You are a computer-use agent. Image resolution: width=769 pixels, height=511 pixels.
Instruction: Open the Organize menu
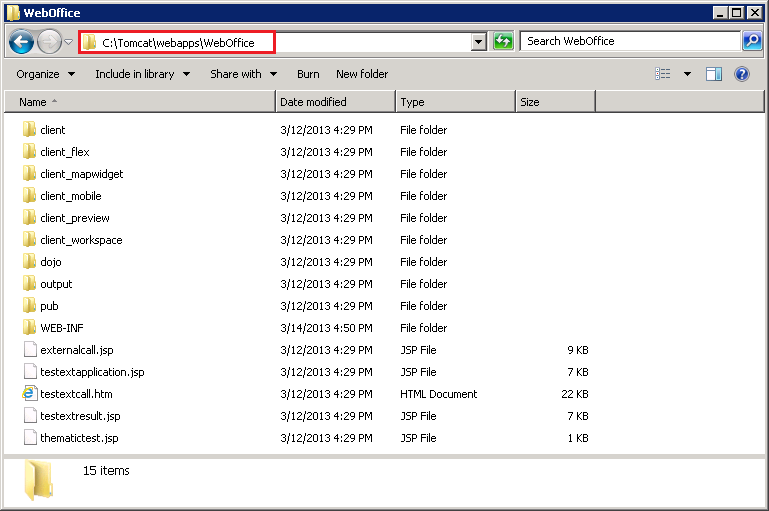[x=45, y=74]
